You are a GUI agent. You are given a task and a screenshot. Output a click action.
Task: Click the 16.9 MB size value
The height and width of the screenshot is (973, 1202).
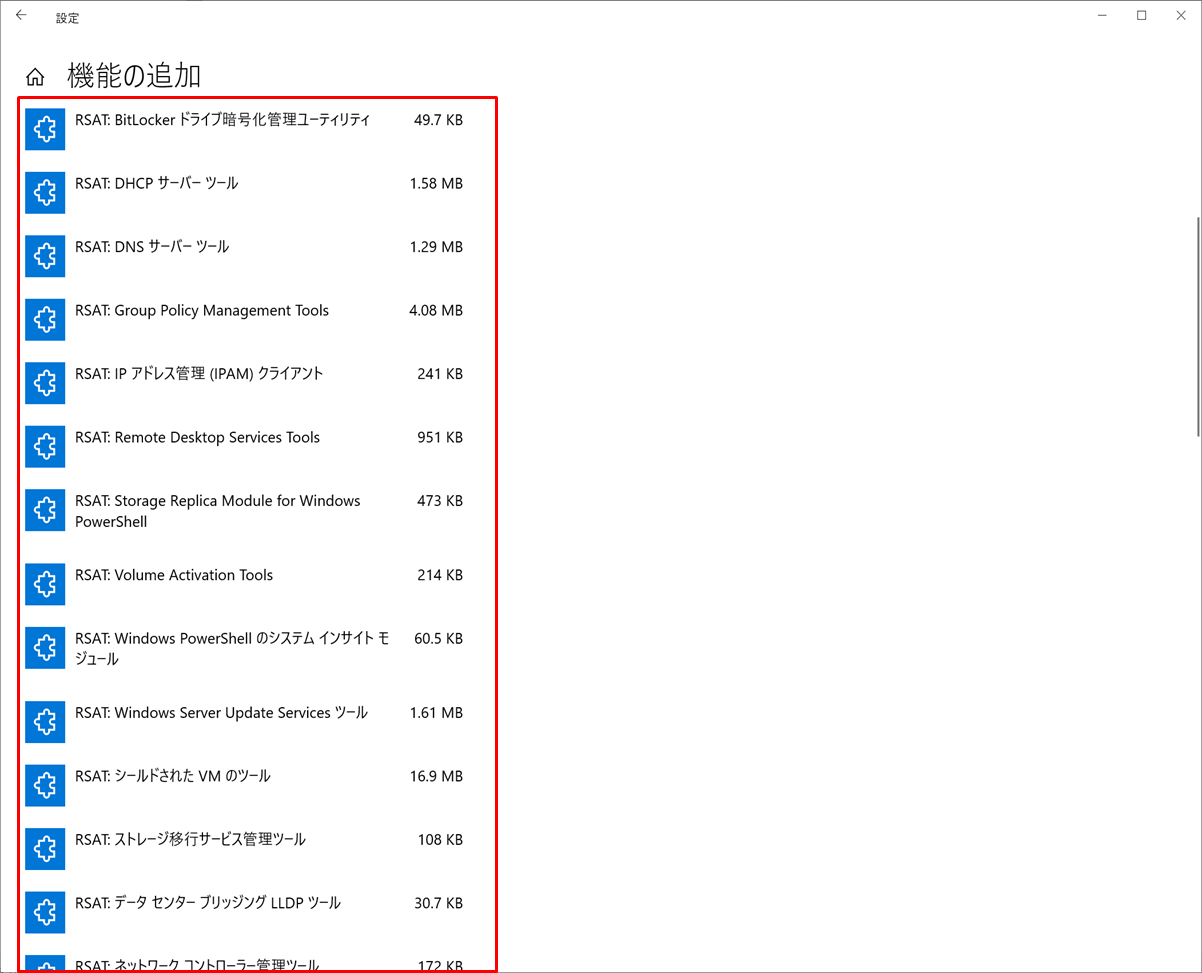point(436,776)
